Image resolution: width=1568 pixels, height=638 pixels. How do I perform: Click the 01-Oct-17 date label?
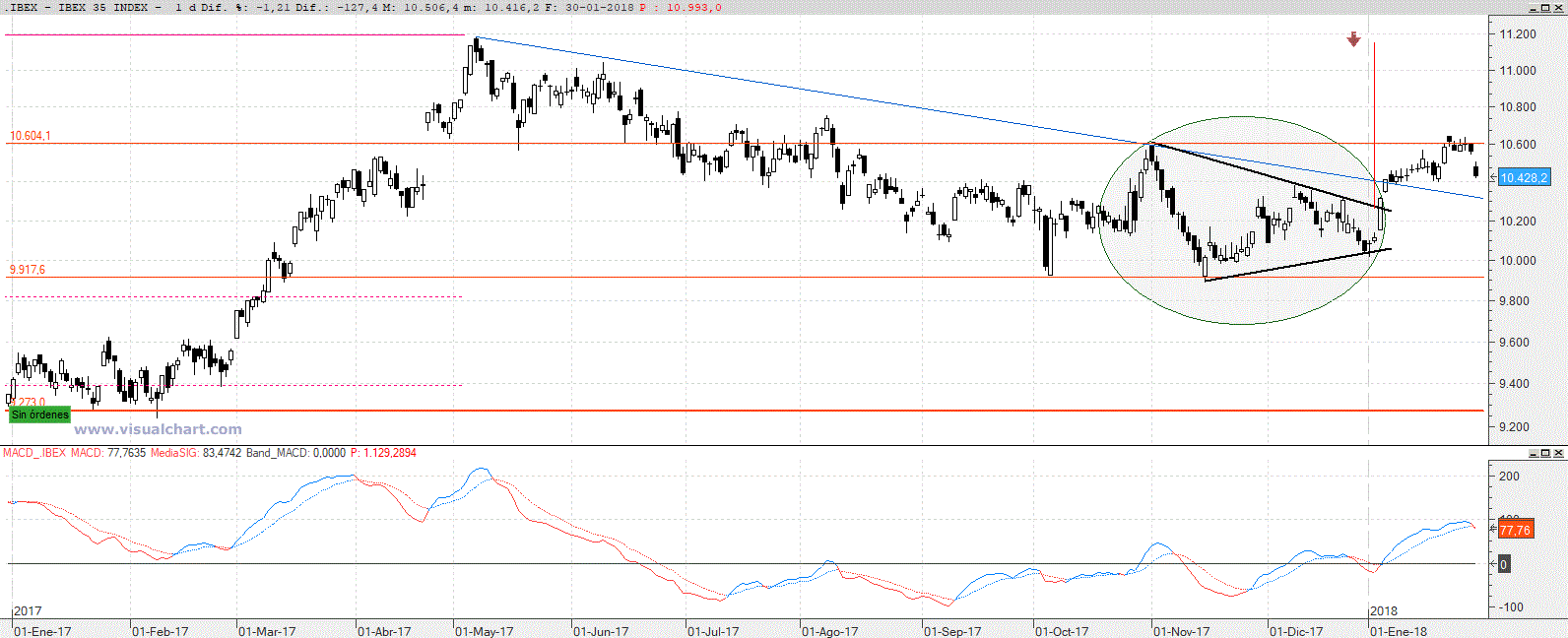(1062, 631)
